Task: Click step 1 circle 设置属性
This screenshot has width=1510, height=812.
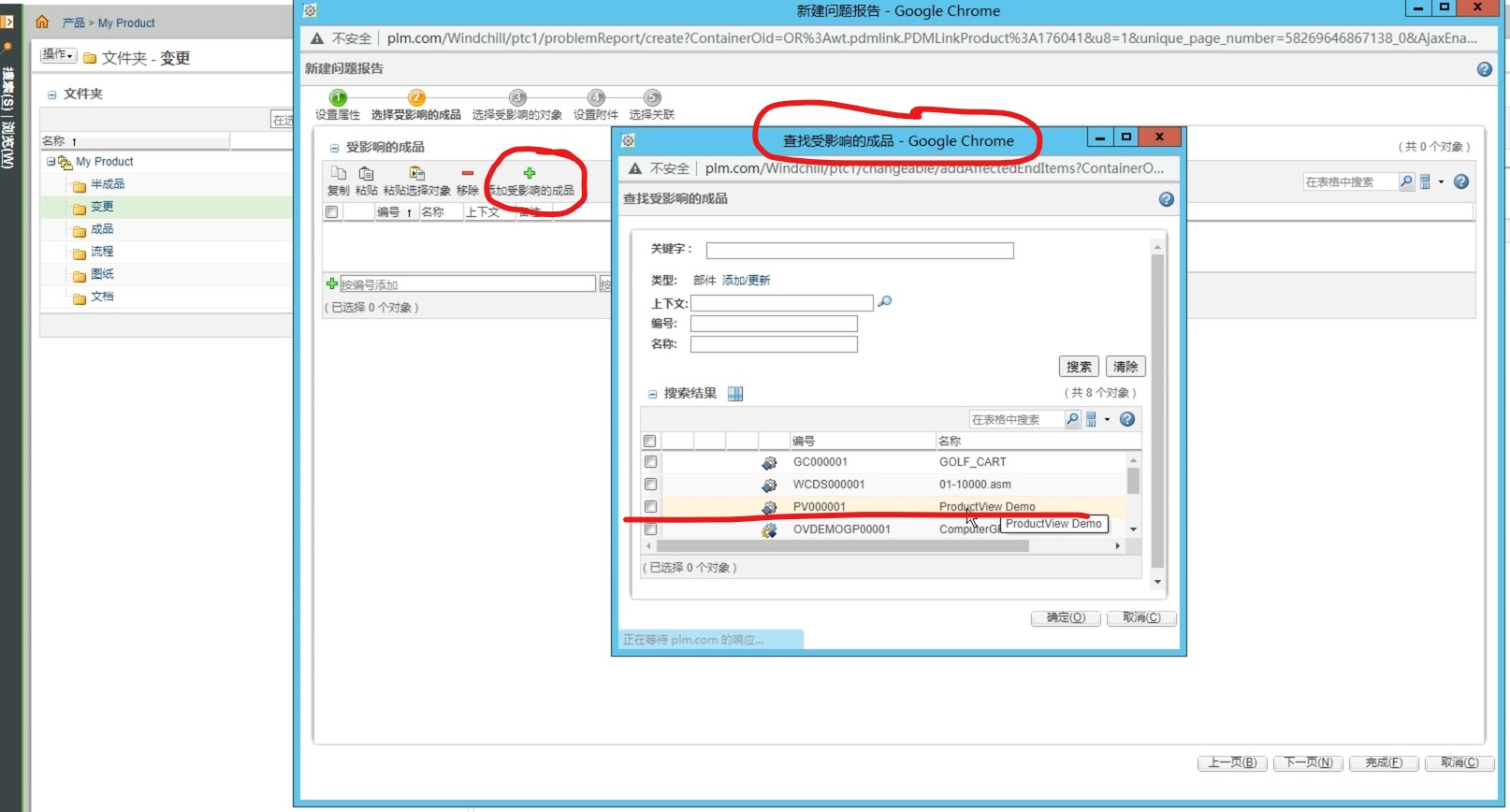Action: 339,97
